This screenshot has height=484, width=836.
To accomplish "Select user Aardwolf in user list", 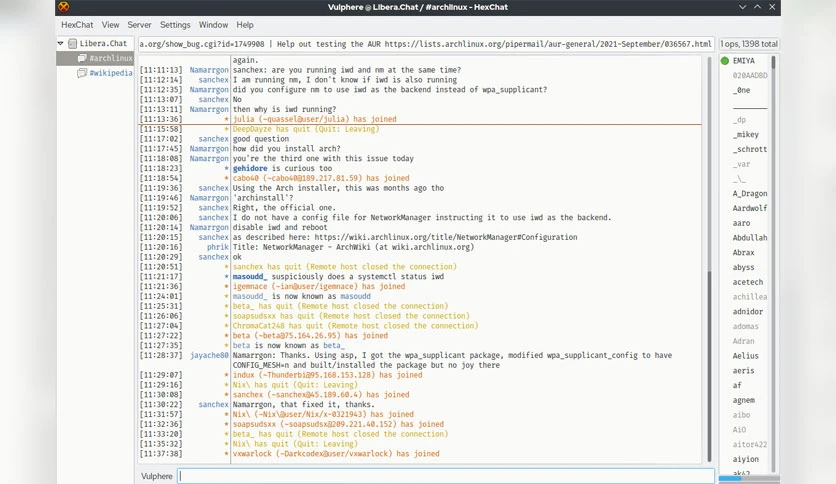I will 750,208.
